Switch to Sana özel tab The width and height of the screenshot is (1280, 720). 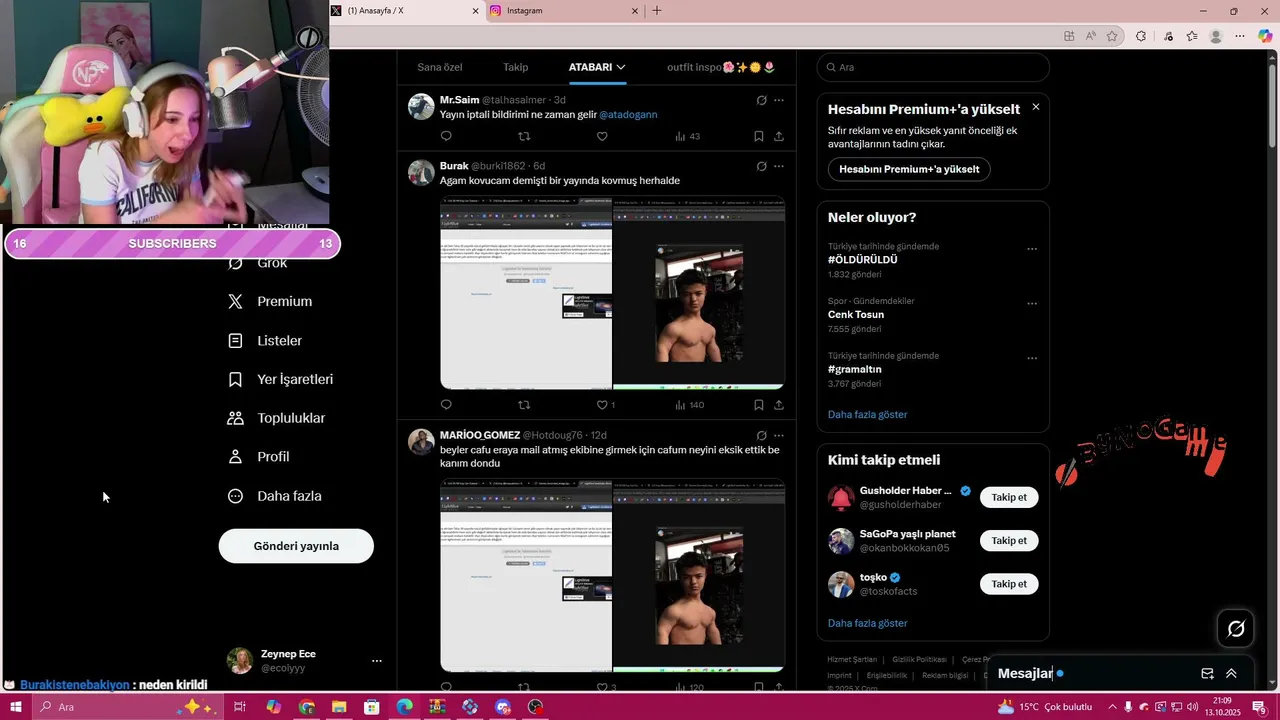coord(440,67)
